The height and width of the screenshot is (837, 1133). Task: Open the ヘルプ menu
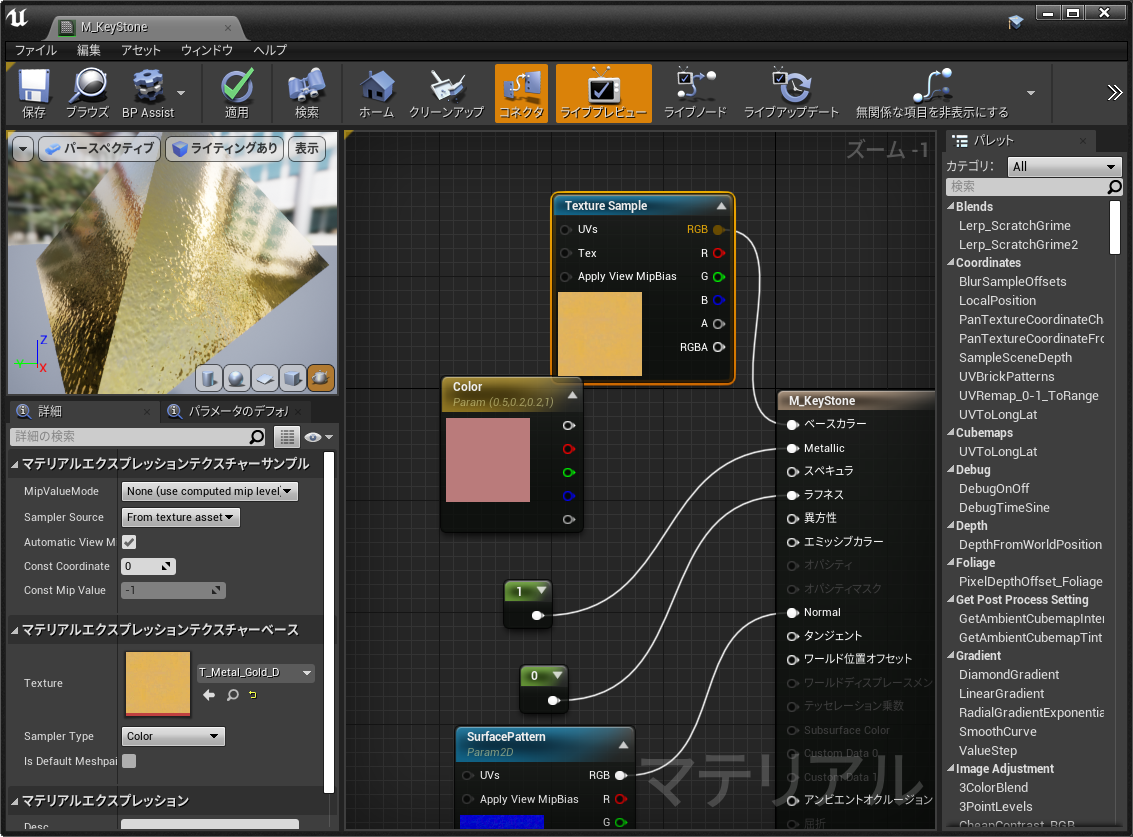[x=270, y=50]
